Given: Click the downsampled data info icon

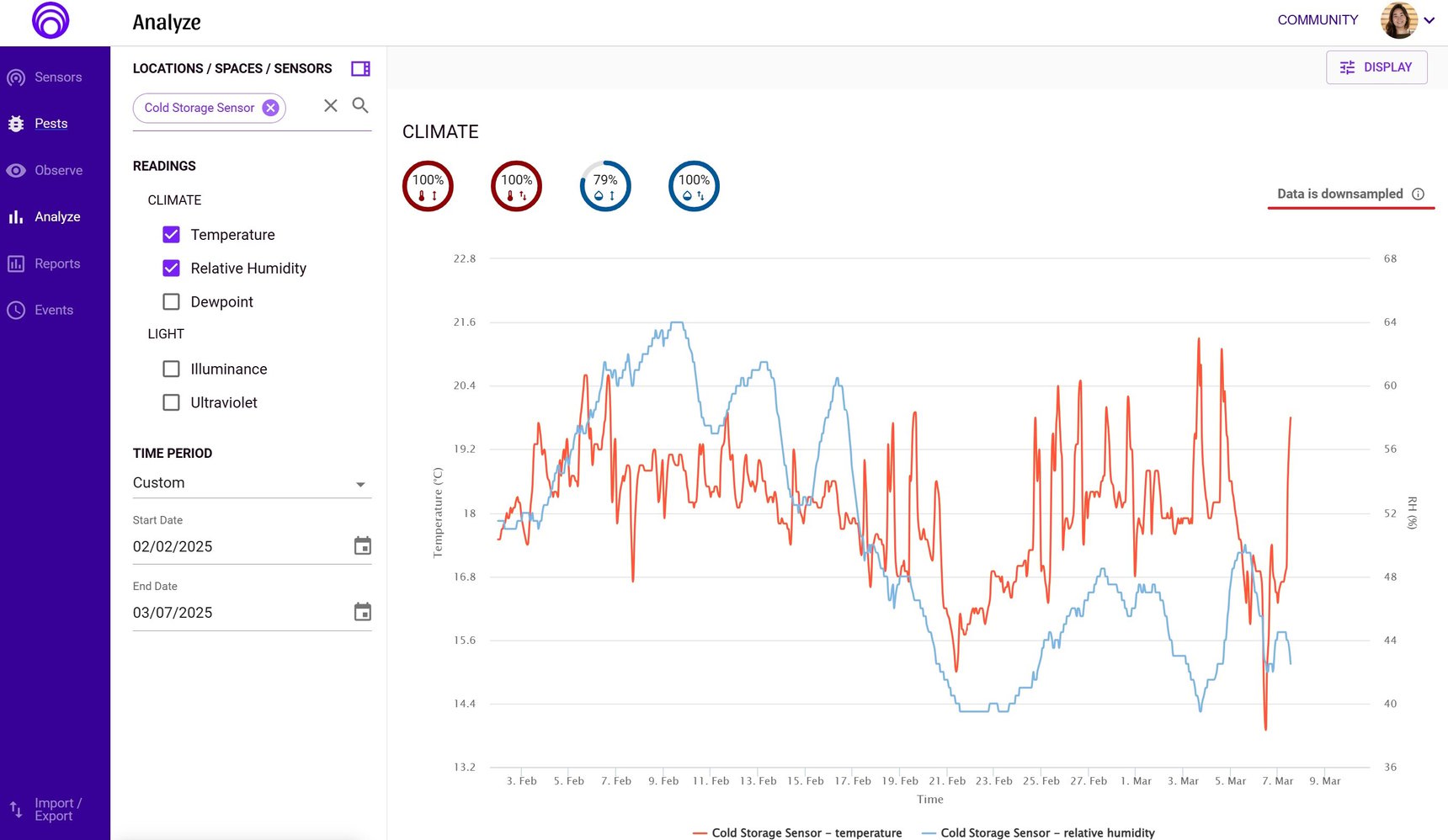Looking at the screenshot, I should pos(1418,194).
